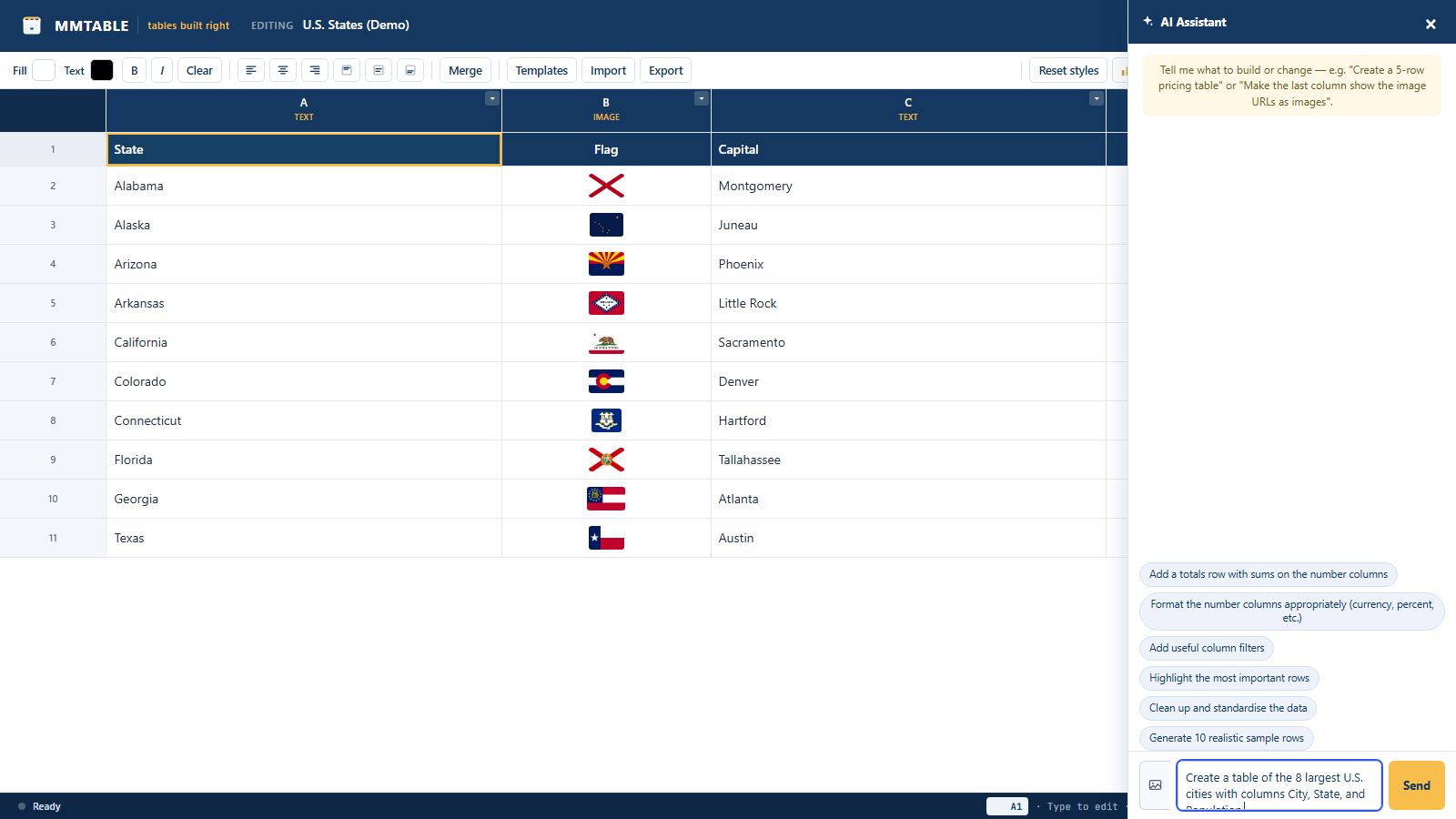Open the Export menu
1456x819 pixels.
[665, 70]
